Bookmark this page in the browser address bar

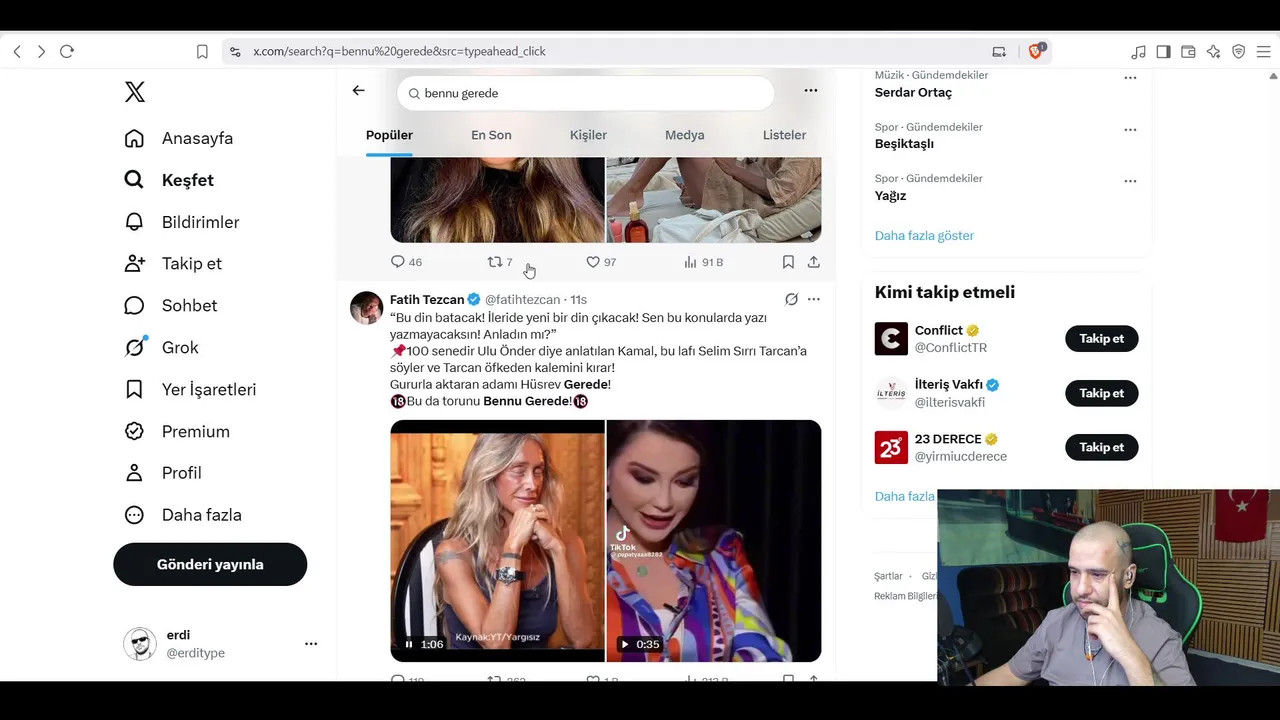point(202,51)
